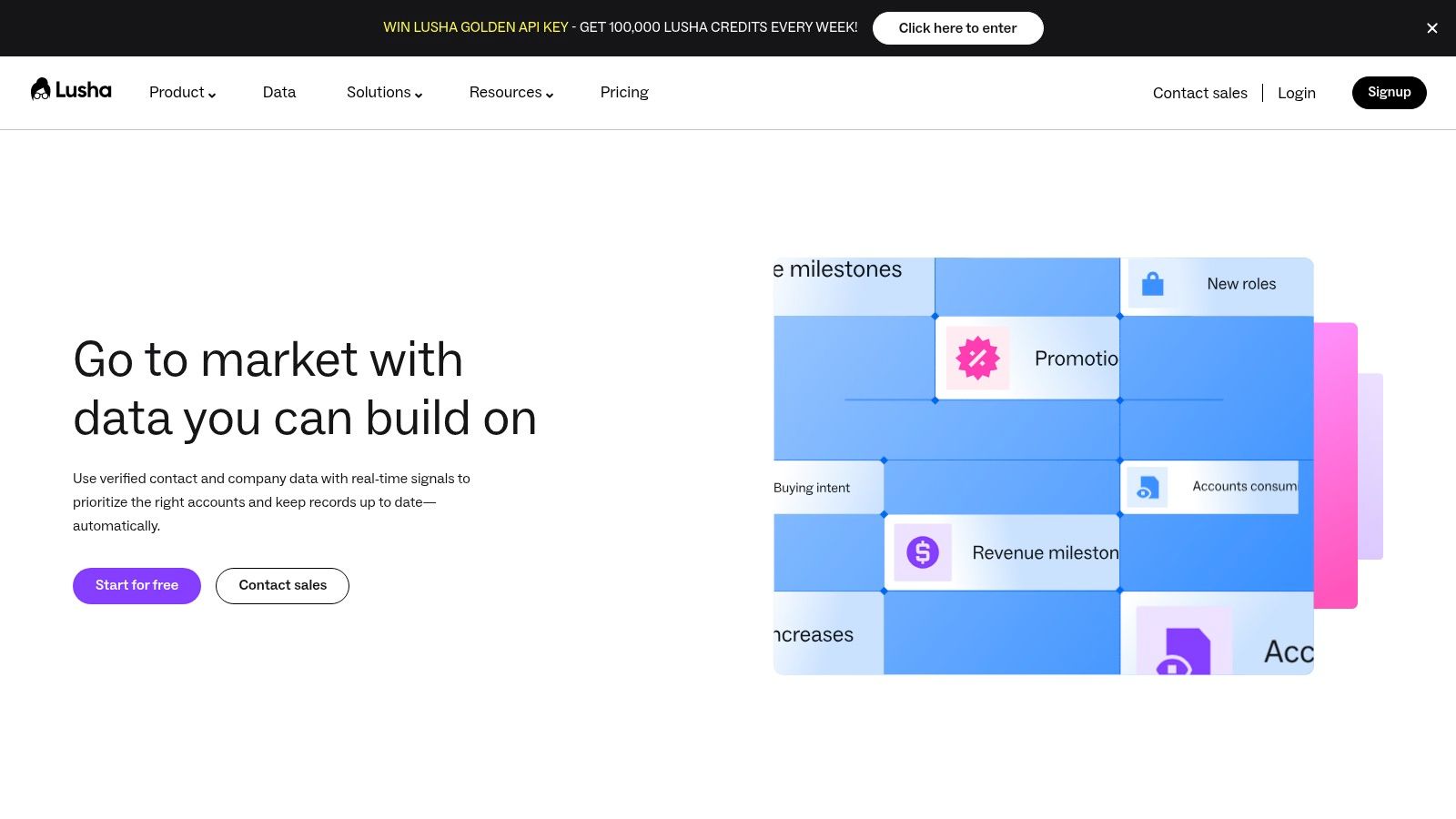The width and height of the screenshot is (1456, 819).
Task: Click the hero Contact sales button
Action: [282, 585]
